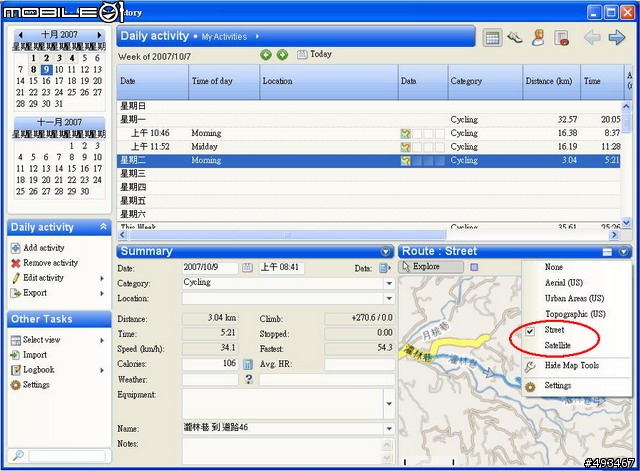640x471 pixels.
Task: Select the 星期三 row in activity table
Action: click(369, 174)
